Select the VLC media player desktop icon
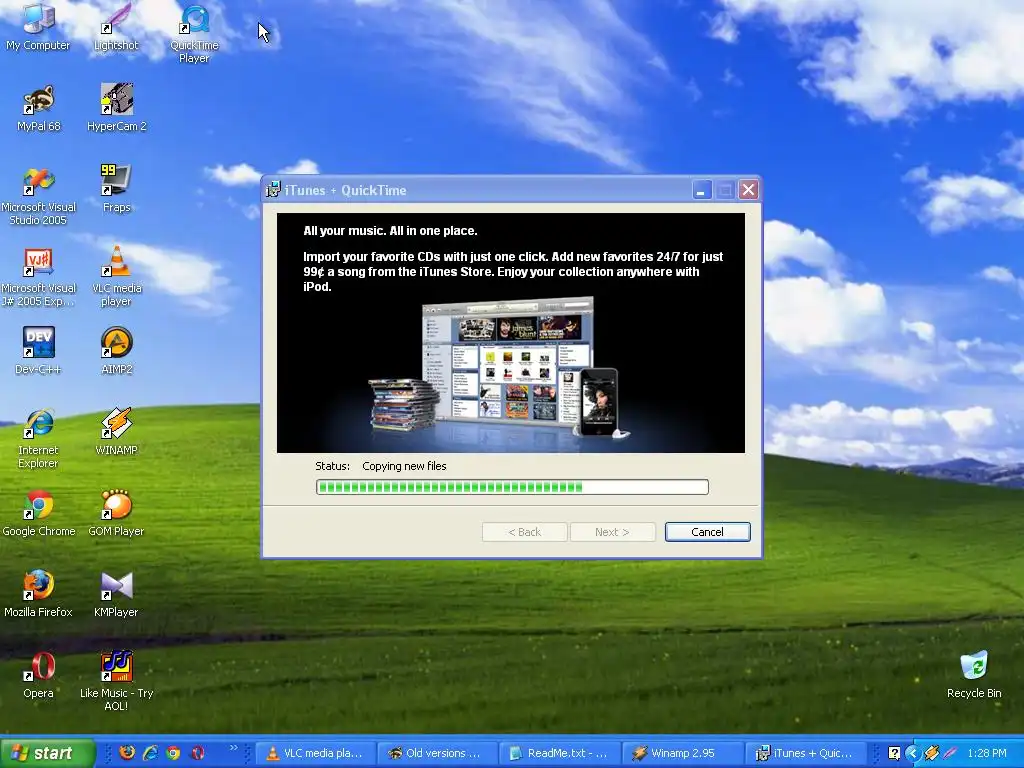The height and width of the screenshot is (768, 1024). (x=116, y=276)
